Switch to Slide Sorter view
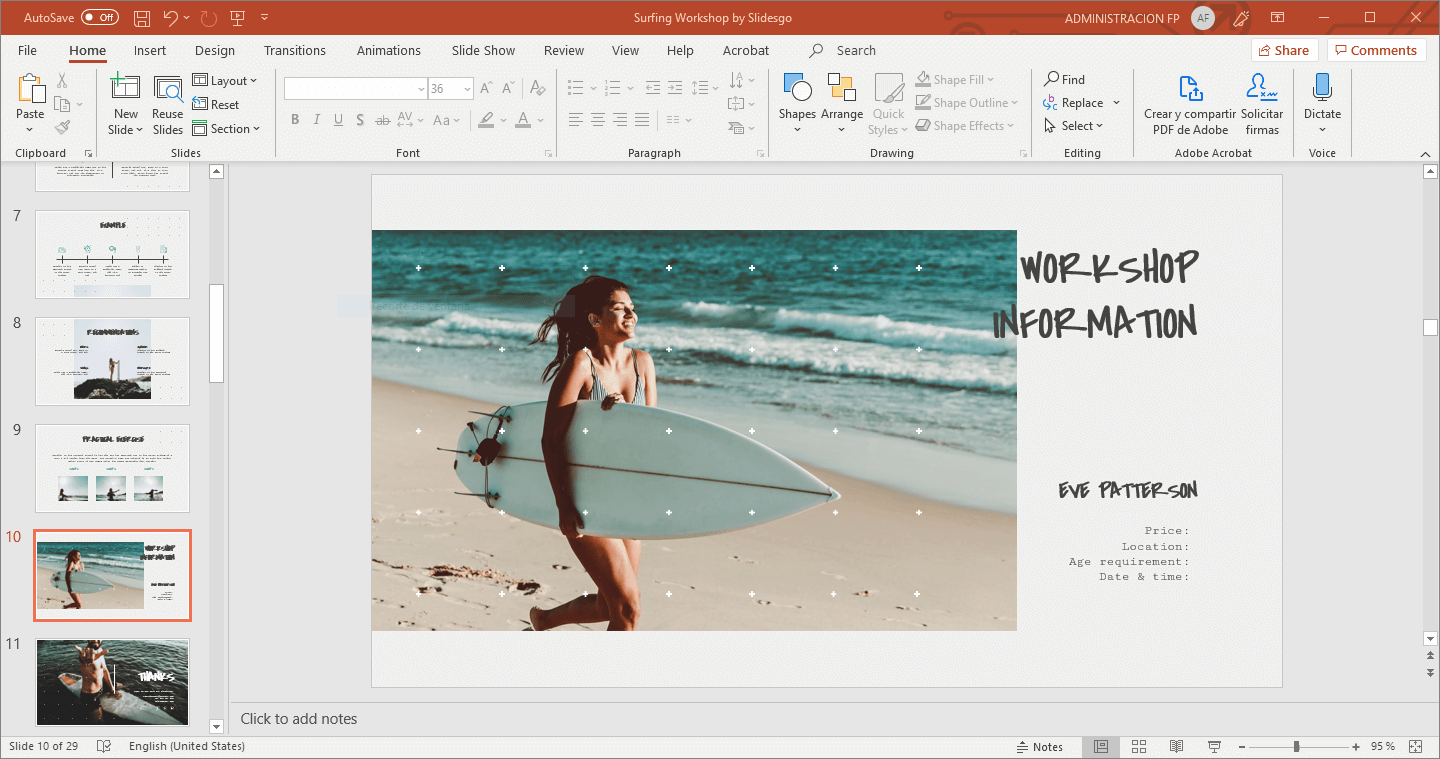 point(1139,747)
